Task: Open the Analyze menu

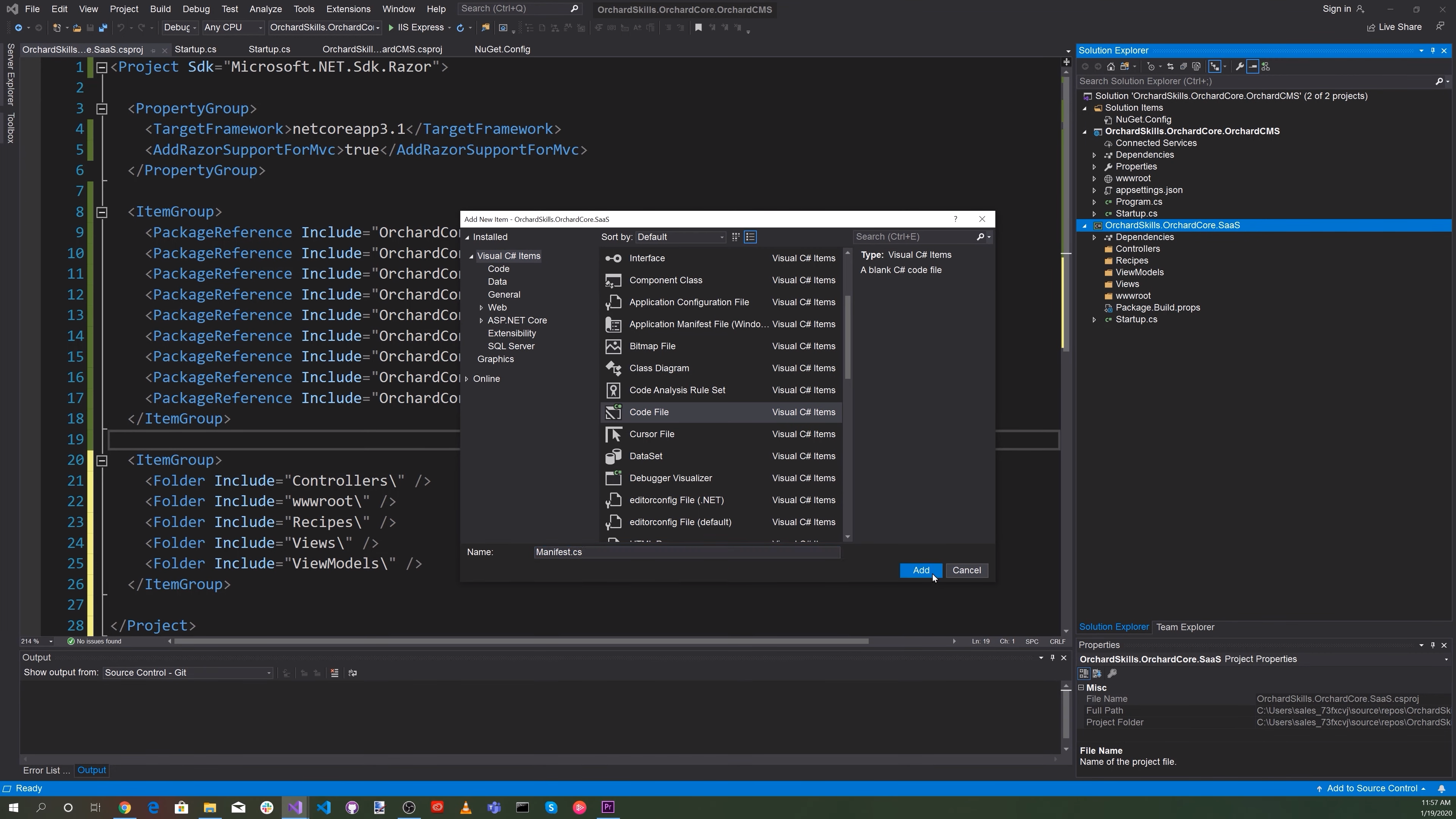Action: coord(266,9)
